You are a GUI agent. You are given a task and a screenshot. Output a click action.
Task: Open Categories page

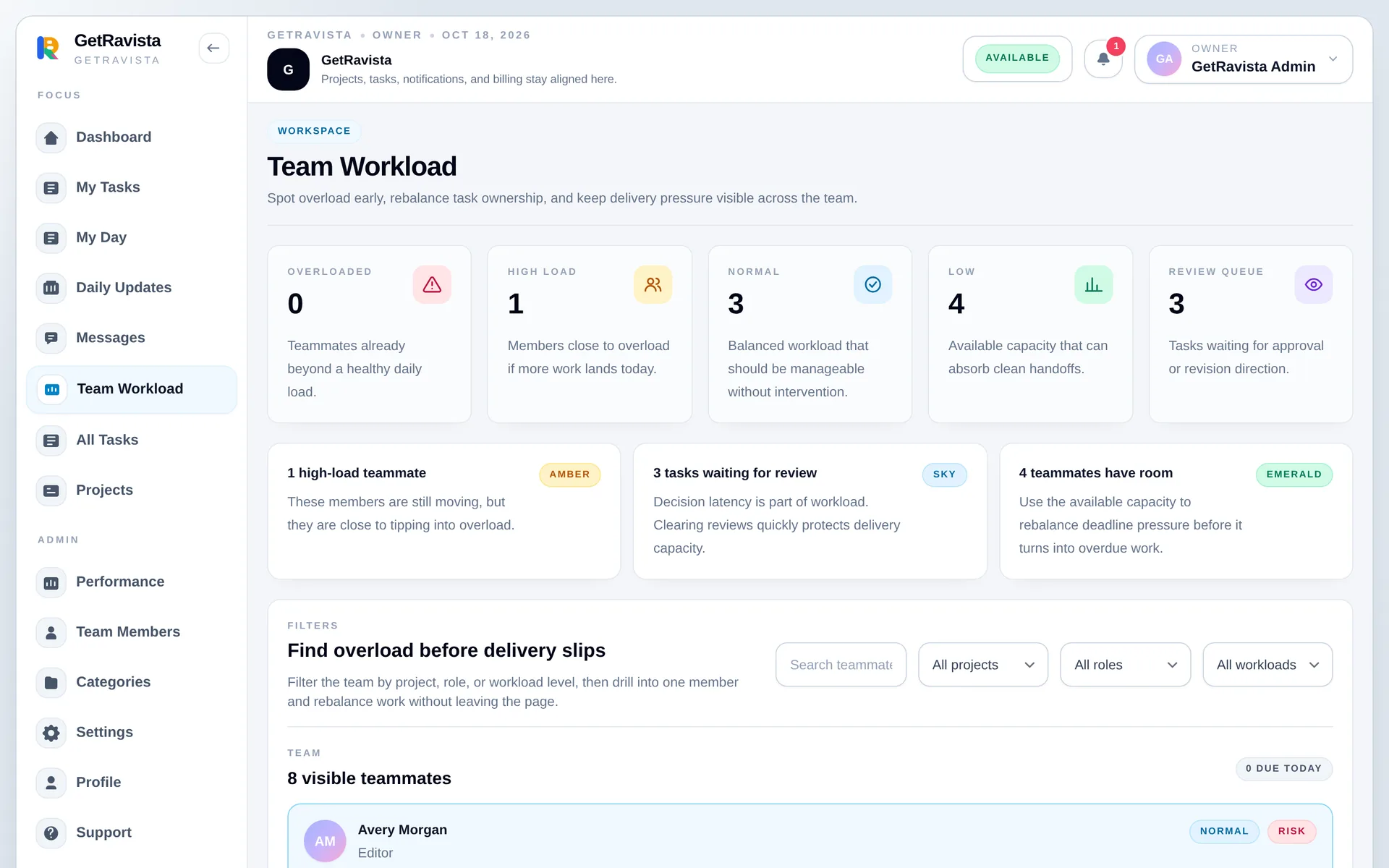(132, 682)
